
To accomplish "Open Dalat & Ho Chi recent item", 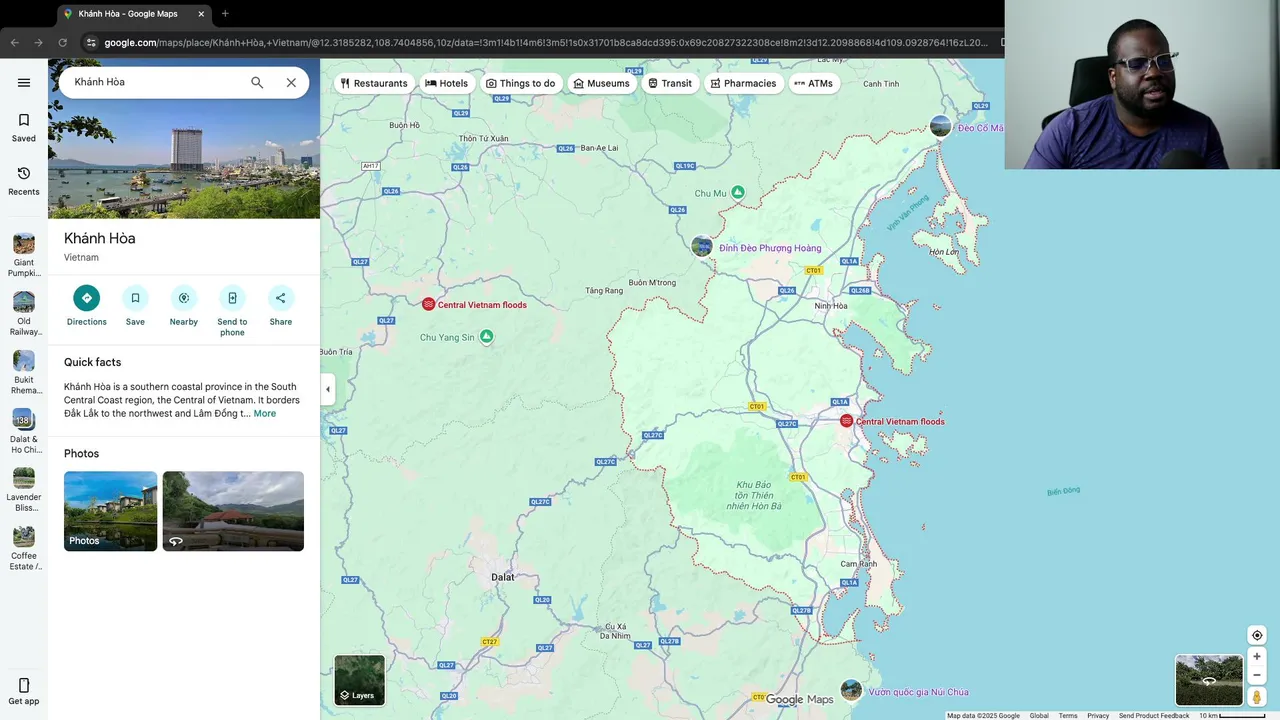I will coord(24,431).
